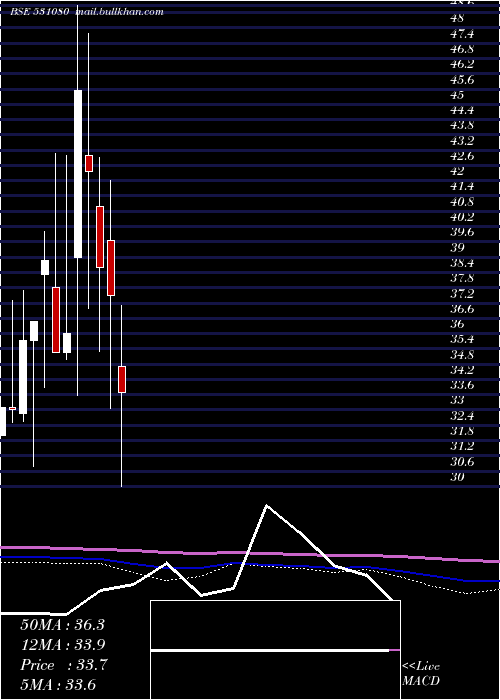Click the 33 price axis label

tap(457, 400)
